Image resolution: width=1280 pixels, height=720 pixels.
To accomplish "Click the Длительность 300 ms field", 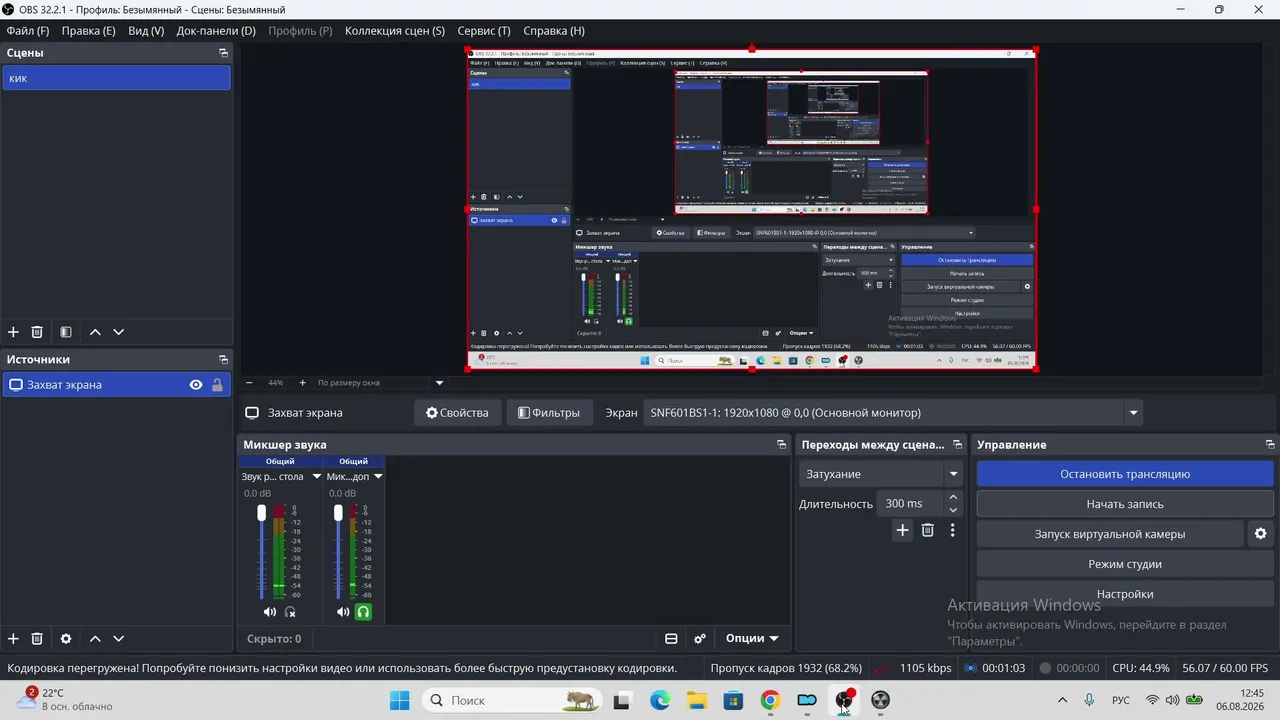I will (x=910, y=504).
